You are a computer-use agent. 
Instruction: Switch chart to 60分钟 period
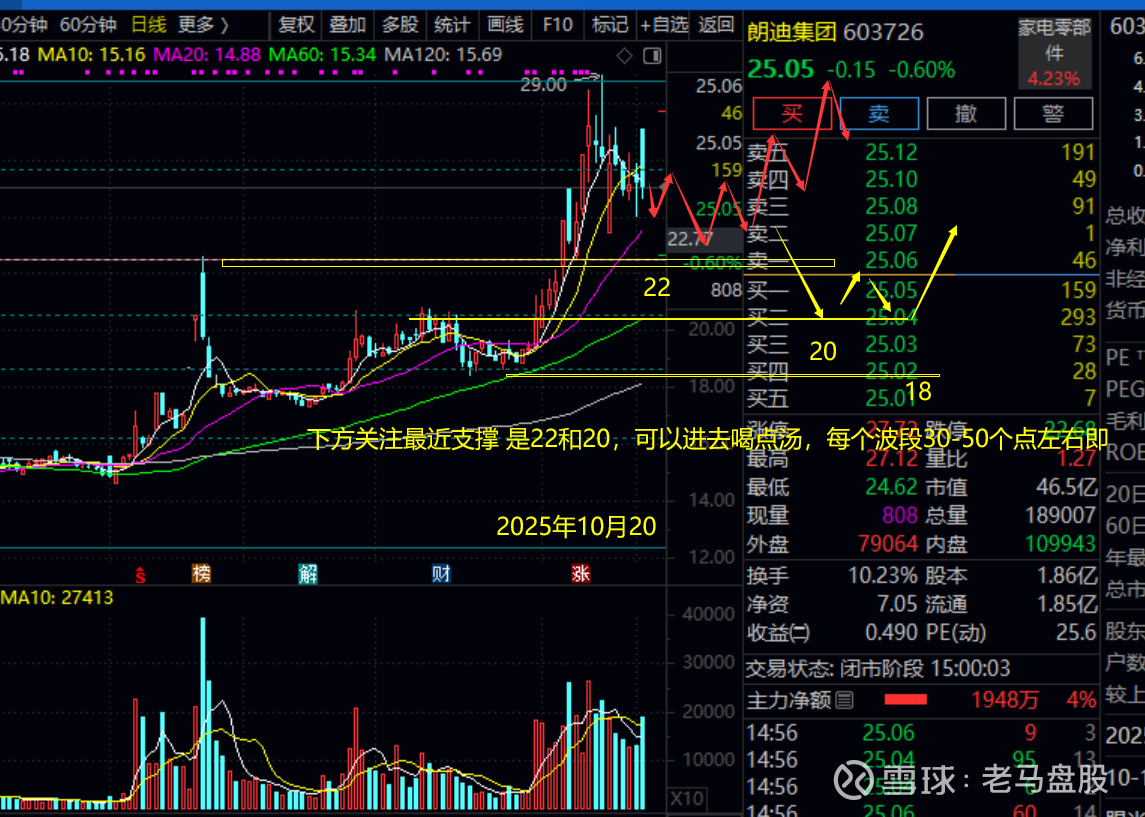(x=88, y=25)
